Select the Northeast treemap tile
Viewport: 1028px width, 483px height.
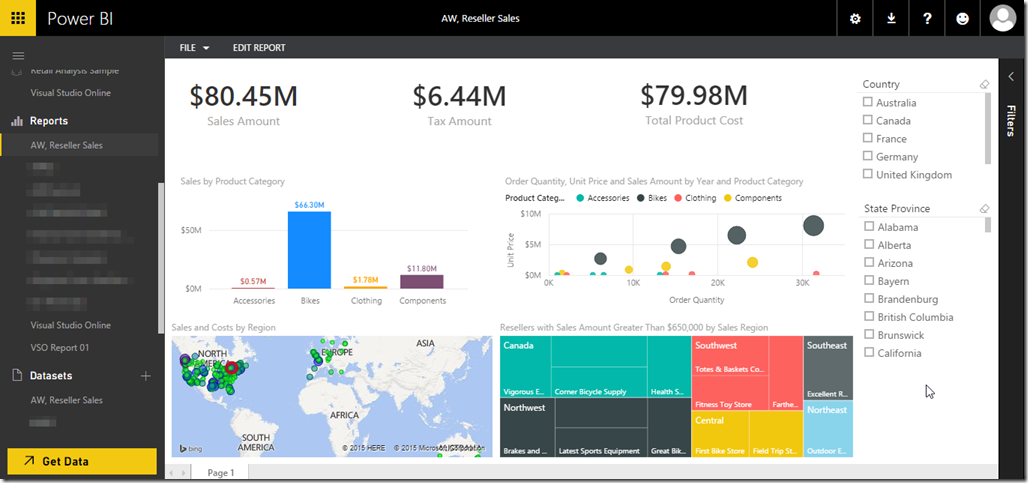tap(827, 429)
